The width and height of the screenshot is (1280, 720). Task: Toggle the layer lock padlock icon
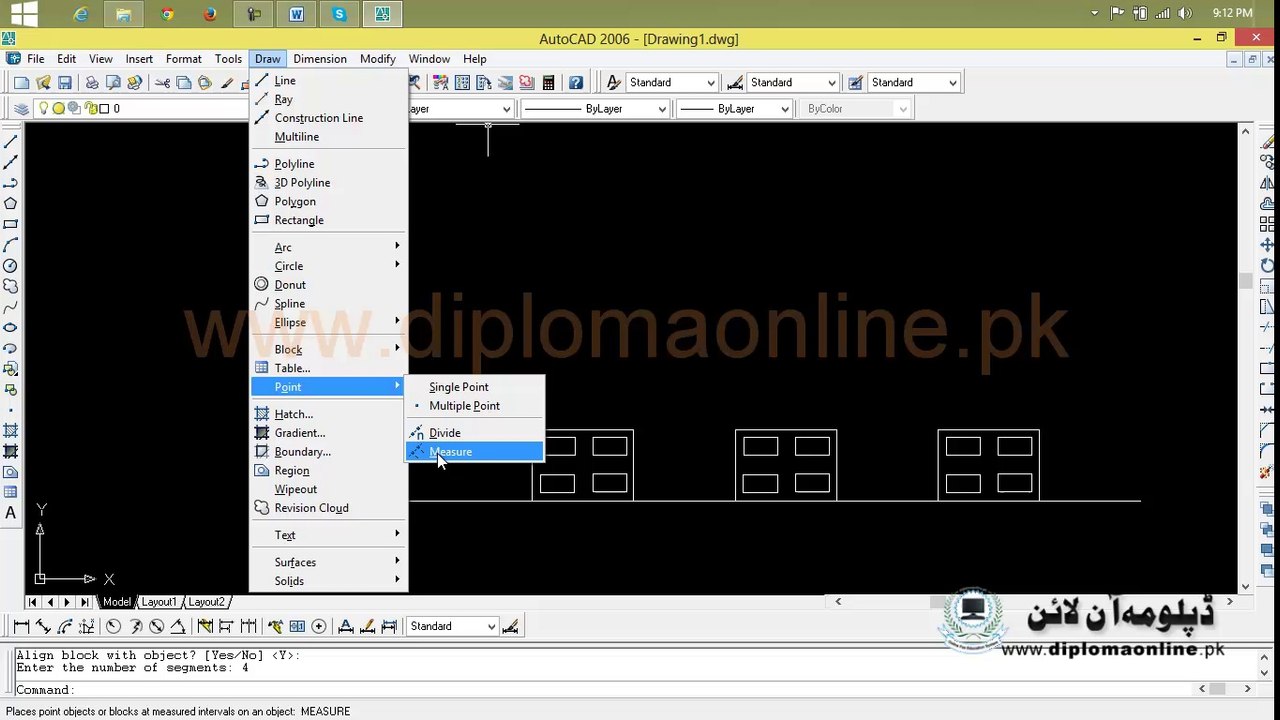91,109
